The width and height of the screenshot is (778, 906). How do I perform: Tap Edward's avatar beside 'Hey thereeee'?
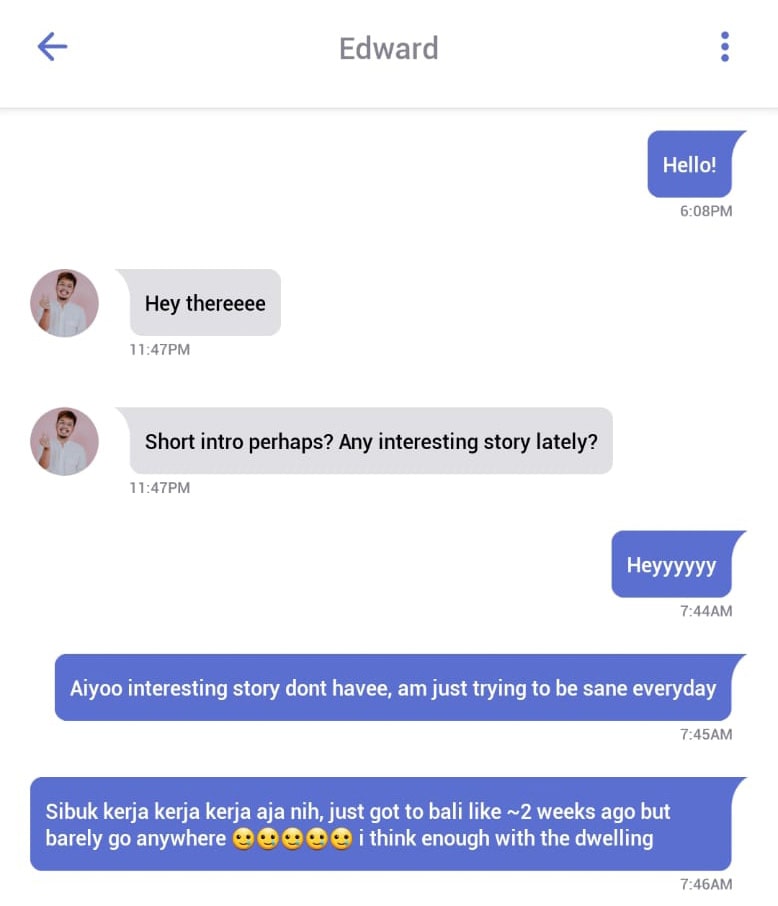coord(64,303)
